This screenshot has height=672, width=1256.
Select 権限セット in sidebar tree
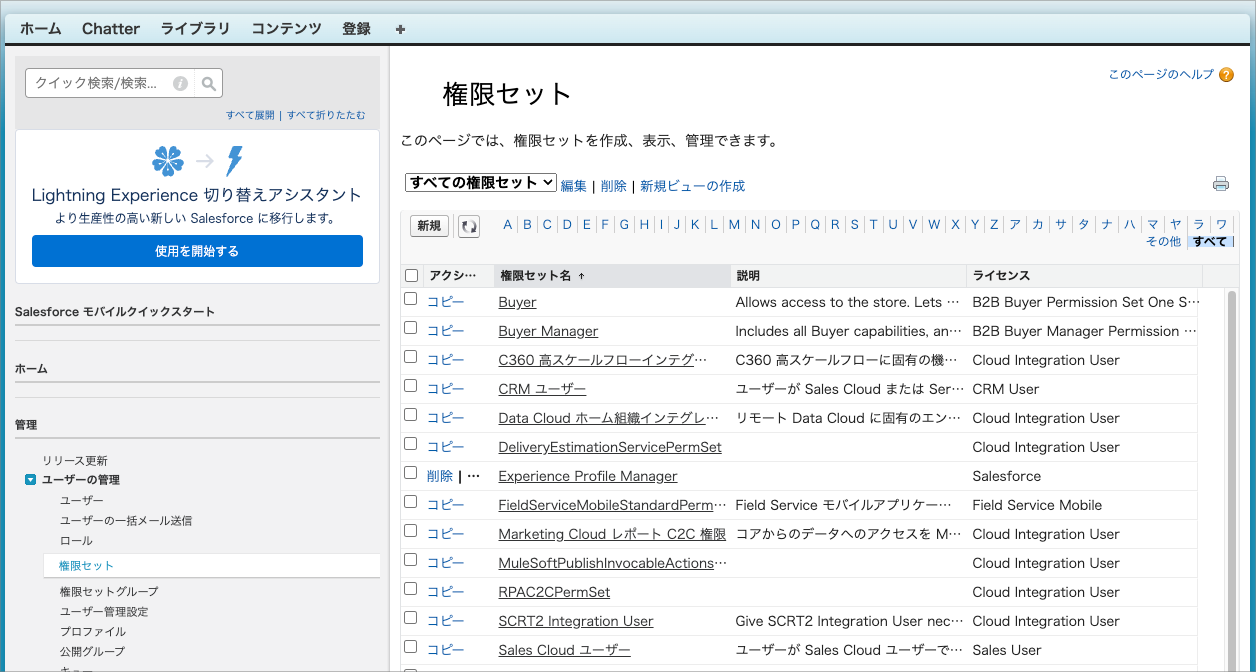[x=87, y=566]
